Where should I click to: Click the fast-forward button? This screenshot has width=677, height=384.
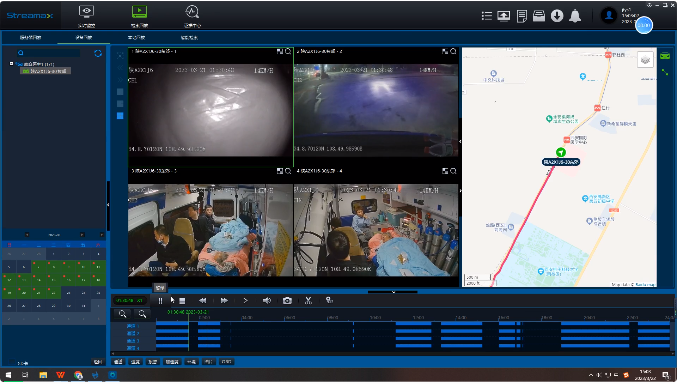pyautogui.click(x=224, y=301)
